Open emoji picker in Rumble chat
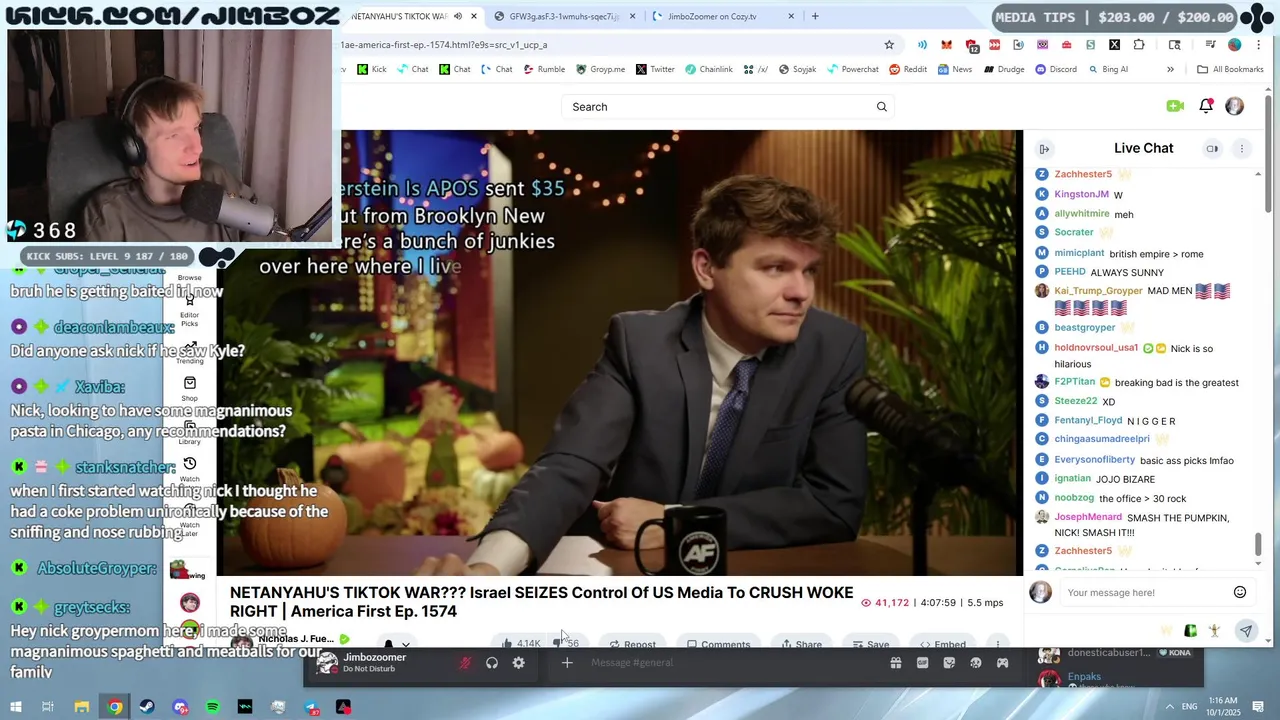 click(x=1240, y=592)
